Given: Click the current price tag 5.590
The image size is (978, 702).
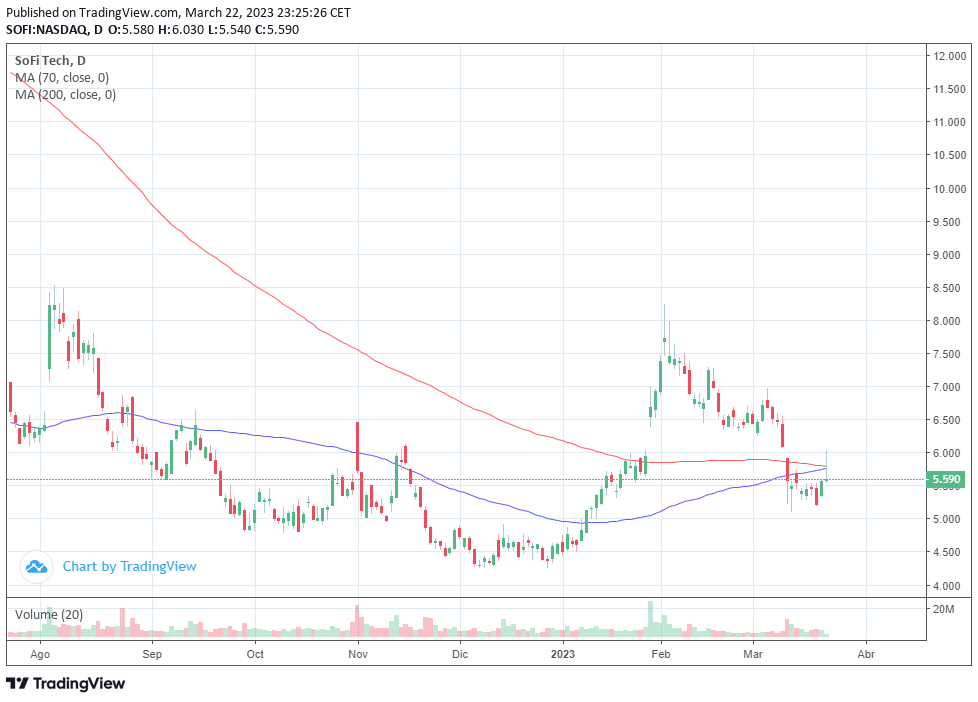Looking at the screenshot, I should pyautogui.click(x=946, y=479).
